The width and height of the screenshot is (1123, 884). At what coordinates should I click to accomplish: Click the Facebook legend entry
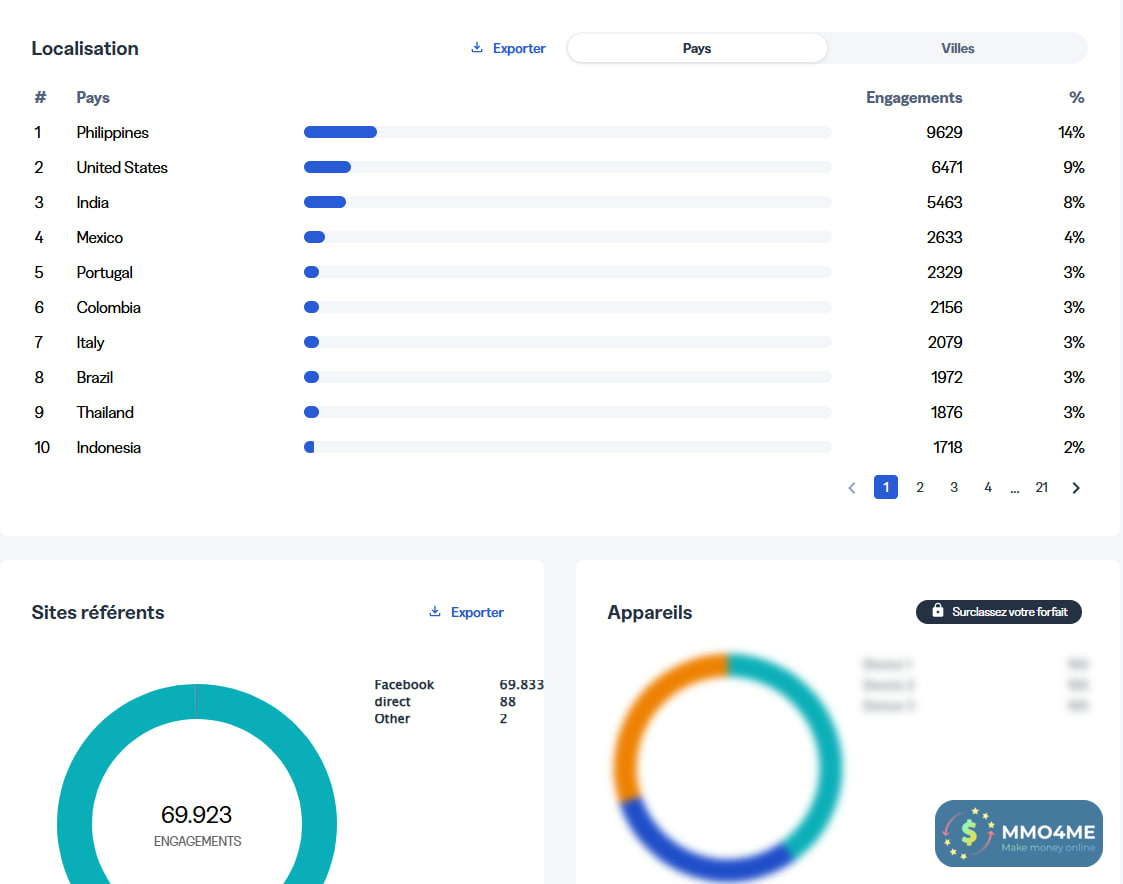pyautogui.click(x=404, y=684)
